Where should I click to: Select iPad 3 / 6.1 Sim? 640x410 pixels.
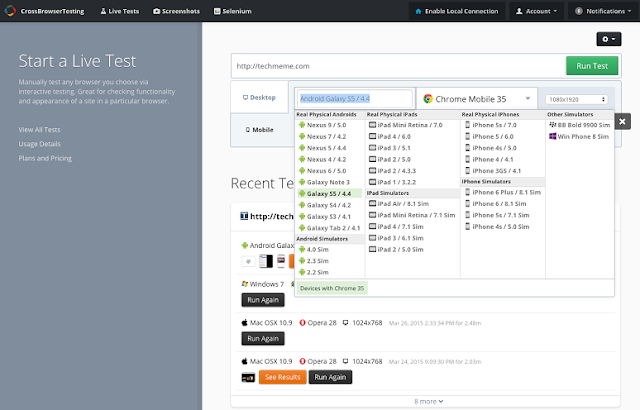coord(396,238)
